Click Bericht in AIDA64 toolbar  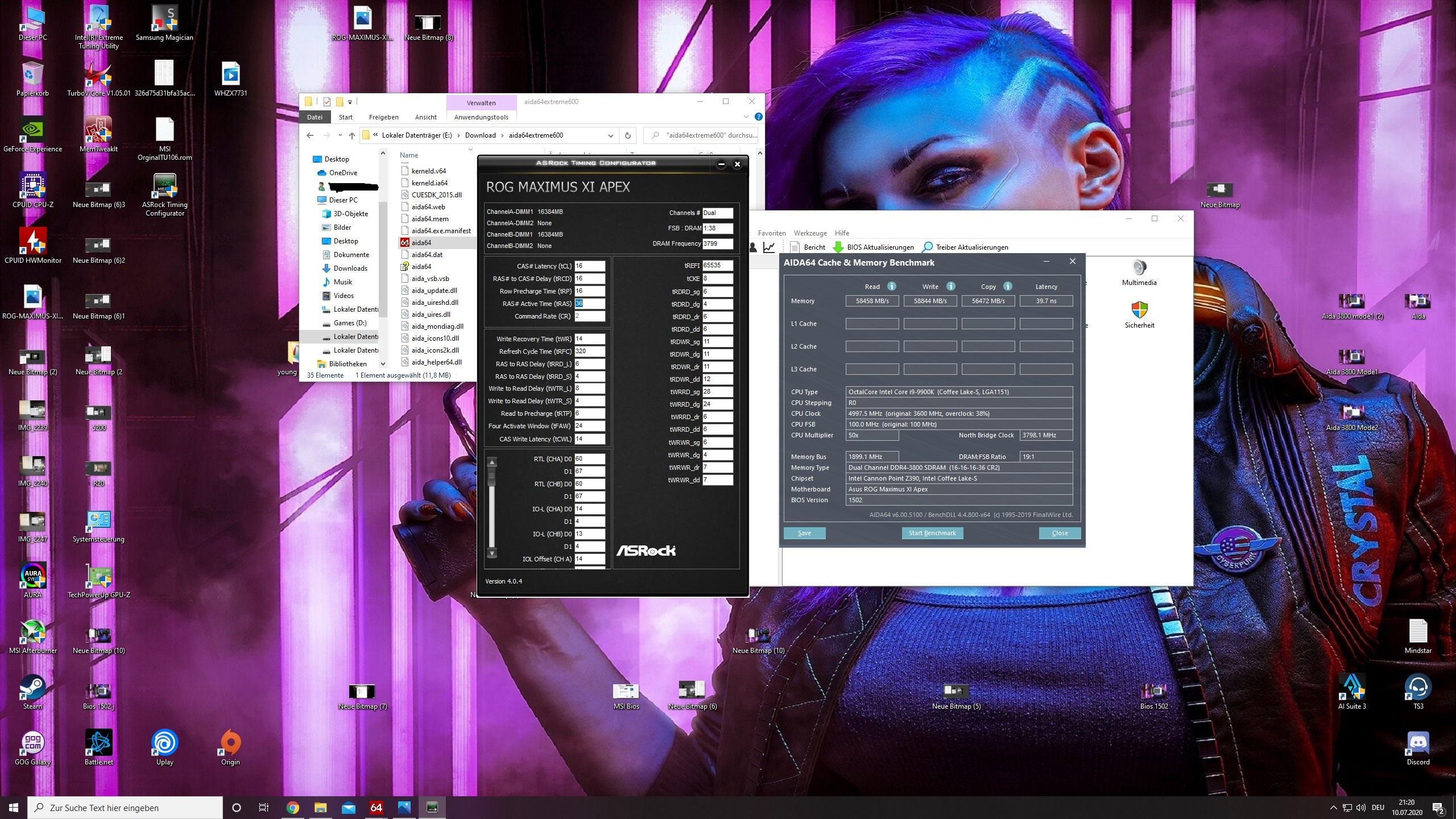pyautogui.click(x=808, y=247)
